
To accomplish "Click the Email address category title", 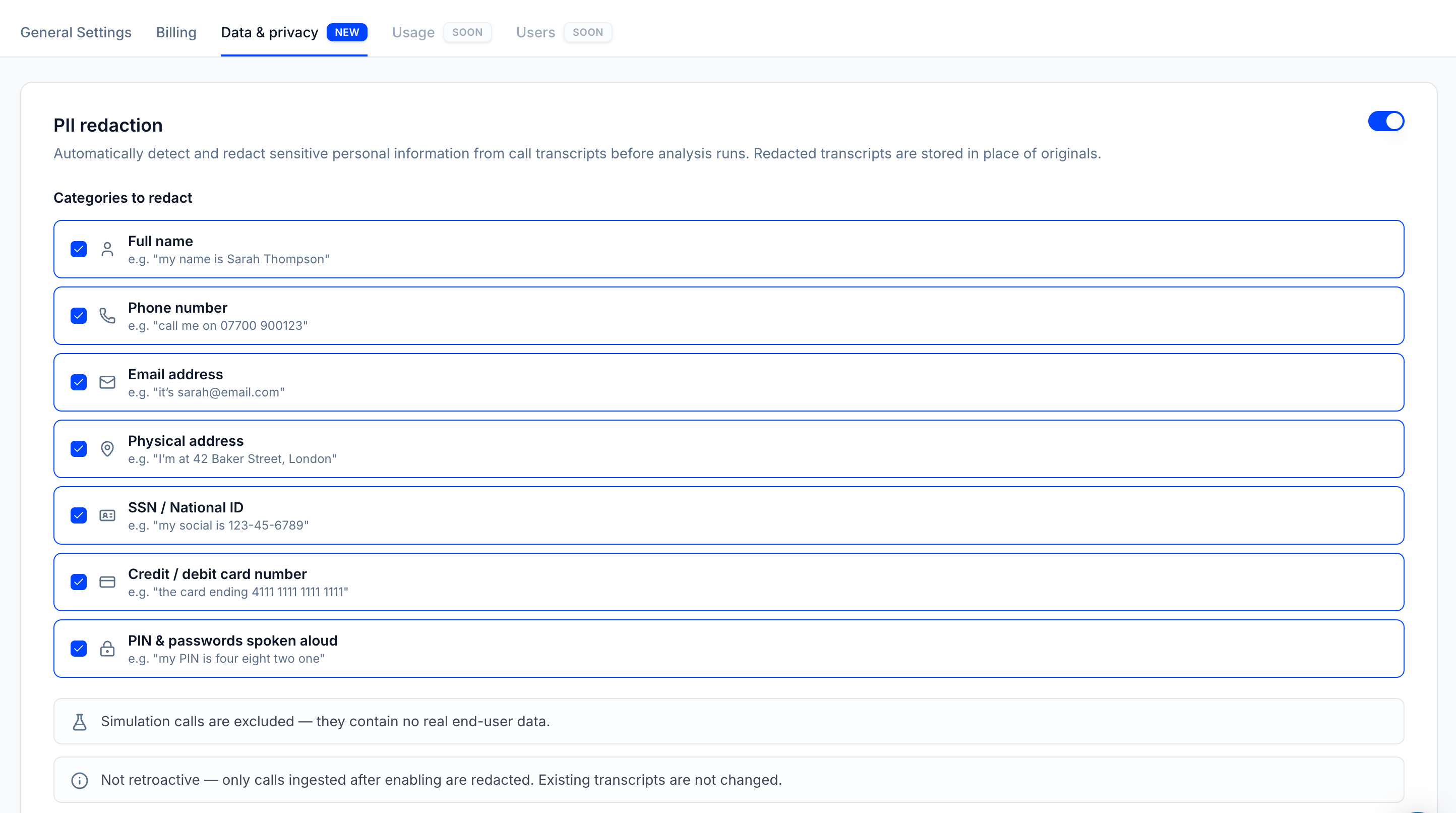I will (x=175, y=374).
